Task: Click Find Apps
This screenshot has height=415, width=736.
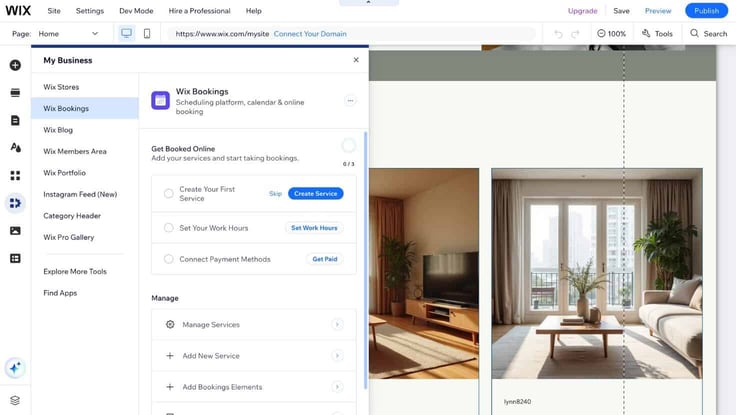Action: pos(60,293)
